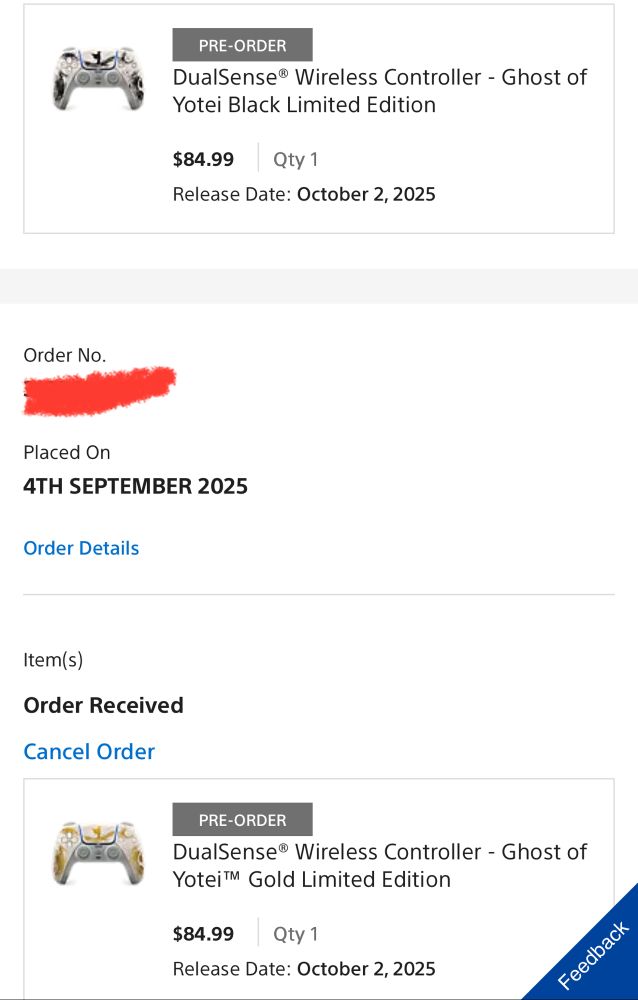
Task: Click the Cancel Order link
Action: [x=89, y=751]
